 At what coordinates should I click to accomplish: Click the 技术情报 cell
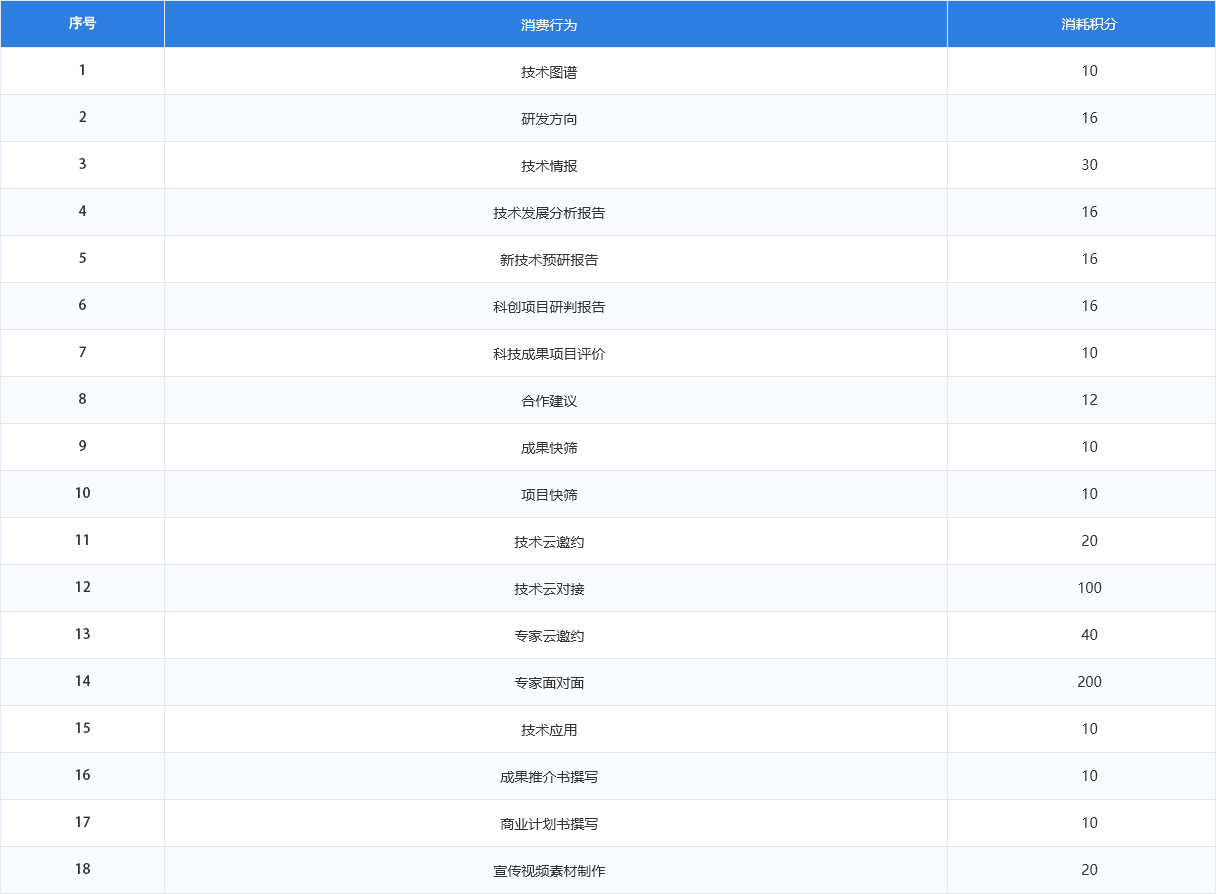[549, 166]
